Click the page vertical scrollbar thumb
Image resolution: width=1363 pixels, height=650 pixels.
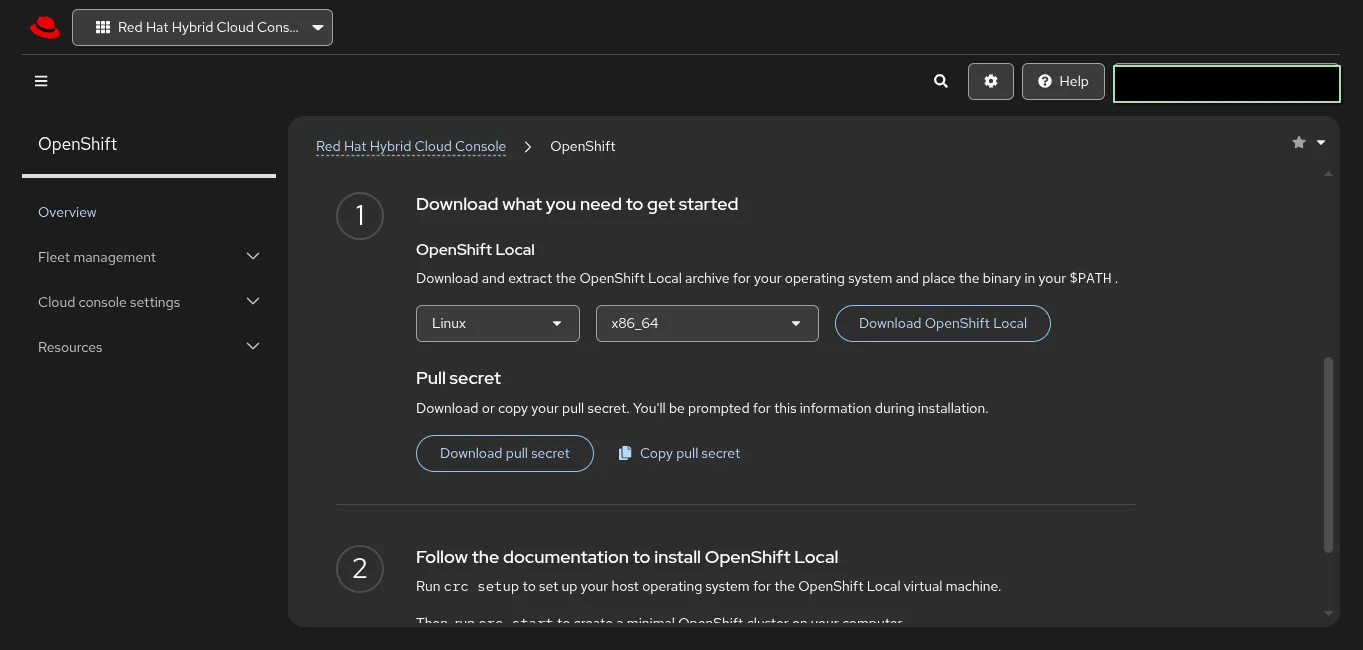[1329, 455]
